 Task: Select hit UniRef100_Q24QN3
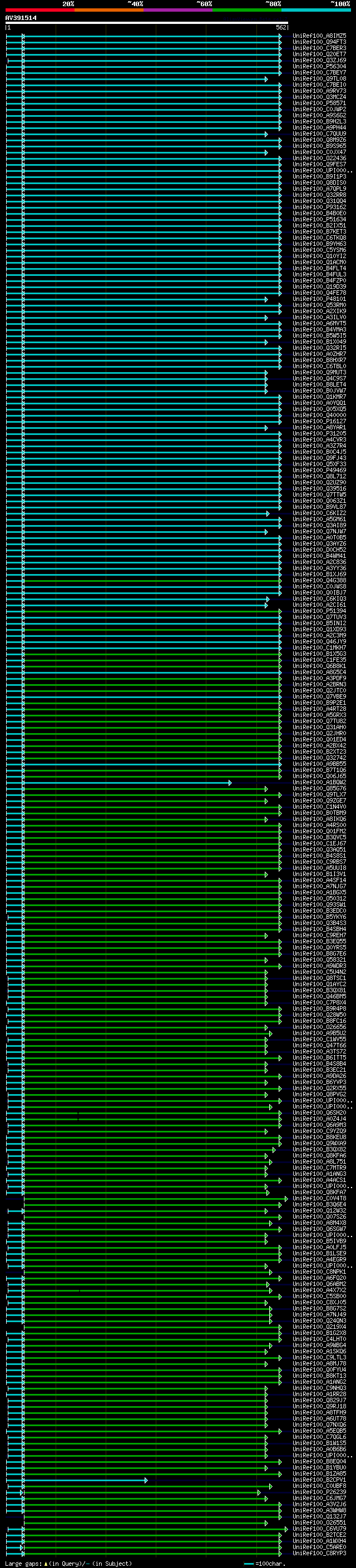click(319, 1320)
